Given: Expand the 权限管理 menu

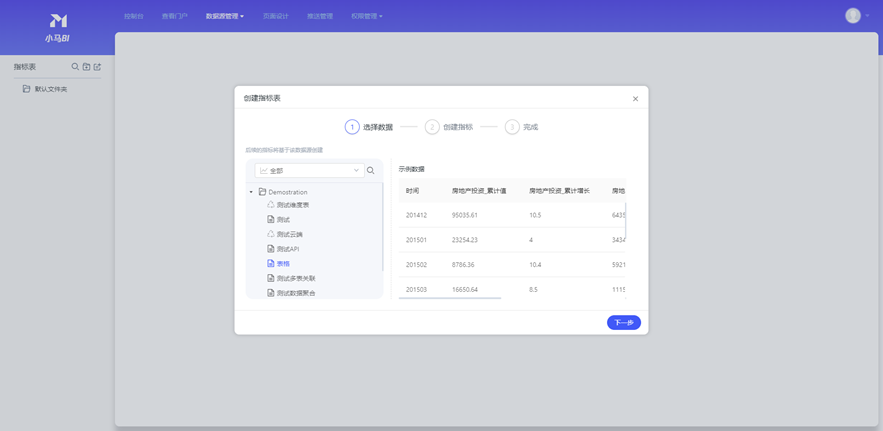Looking at the screenshot, I should click(x=366, y=16).
